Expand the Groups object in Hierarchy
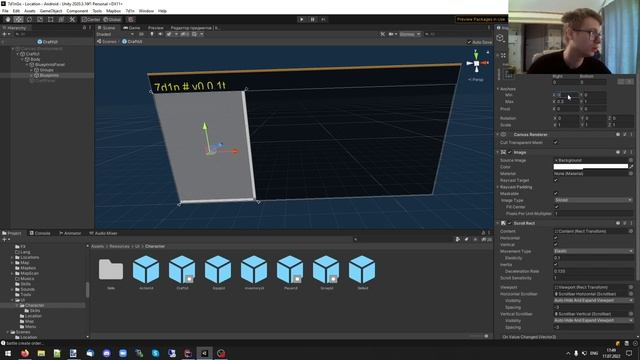640x360 pixels. [32, 70]
